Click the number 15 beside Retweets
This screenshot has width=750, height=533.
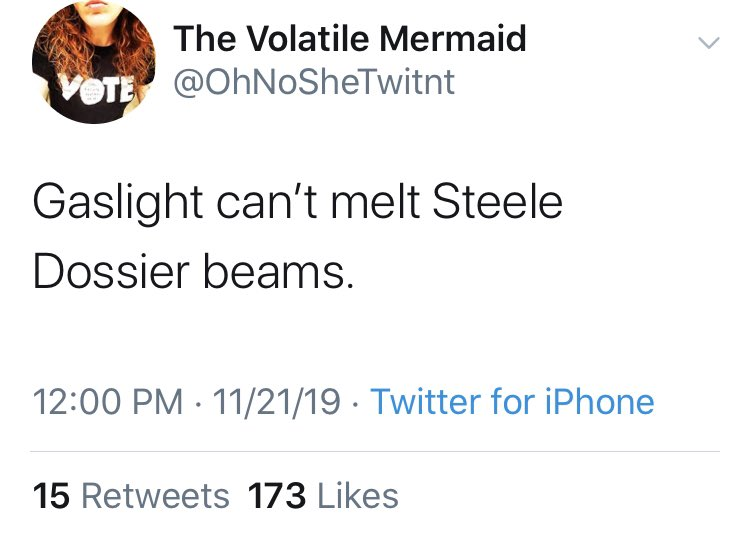coord(51,496)
